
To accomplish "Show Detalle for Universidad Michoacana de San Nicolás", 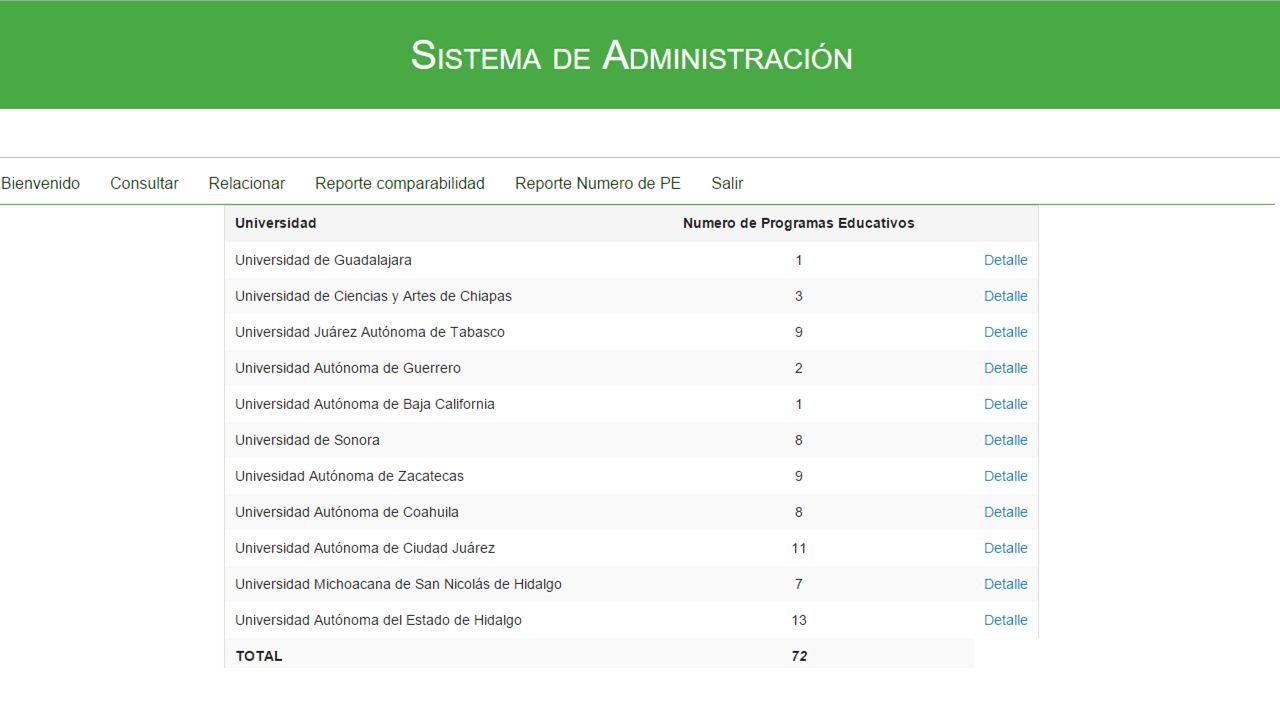I will pos(1005,584).
